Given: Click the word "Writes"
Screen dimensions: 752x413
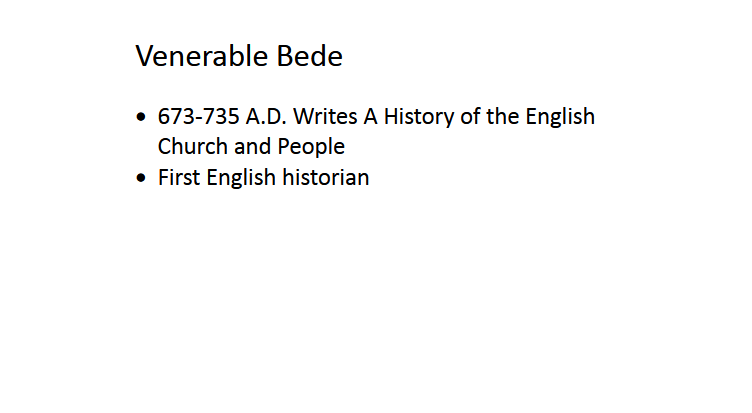Looking at the screenshot, I should tap(324, 117).
